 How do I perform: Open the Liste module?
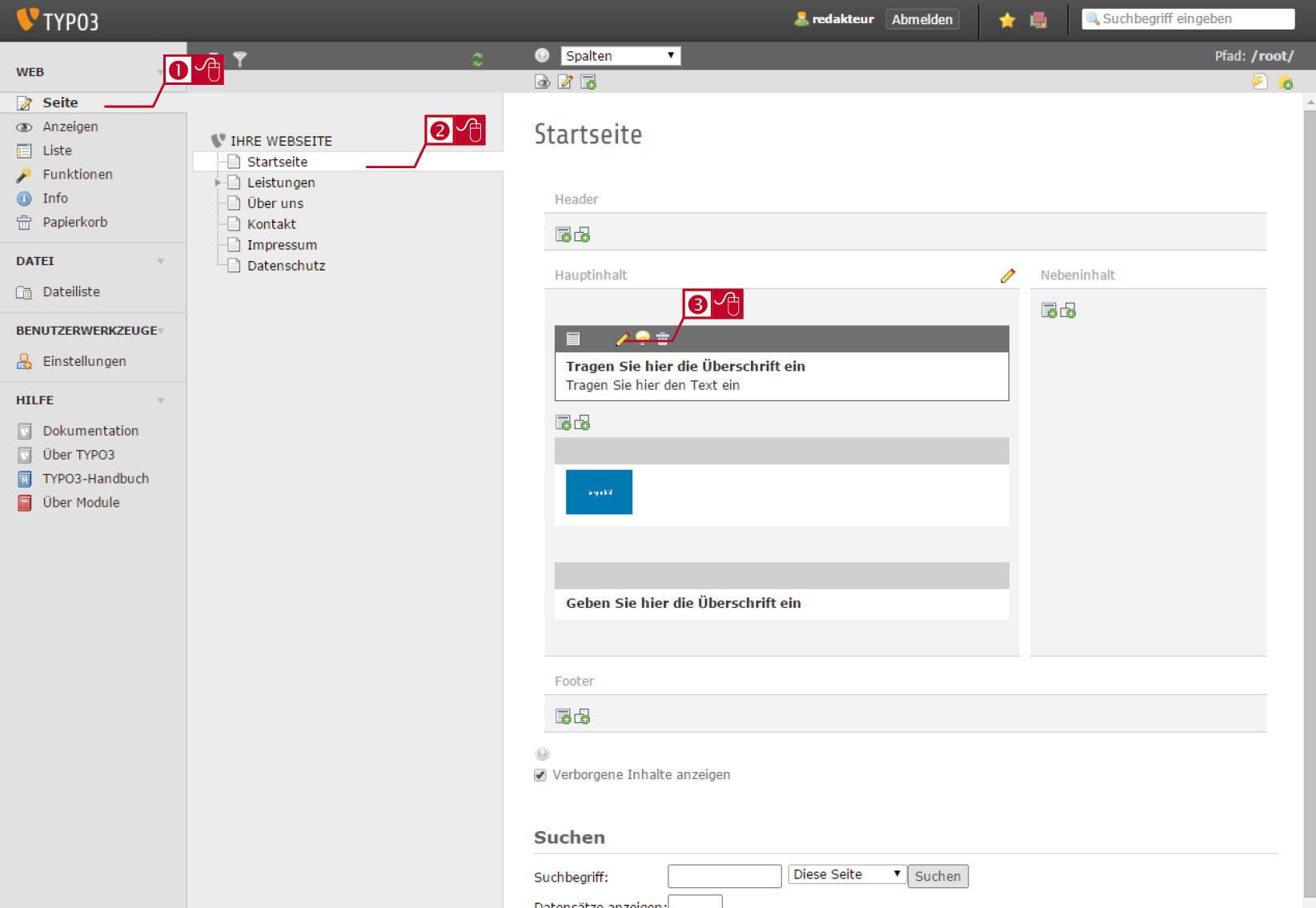point(57,151)
